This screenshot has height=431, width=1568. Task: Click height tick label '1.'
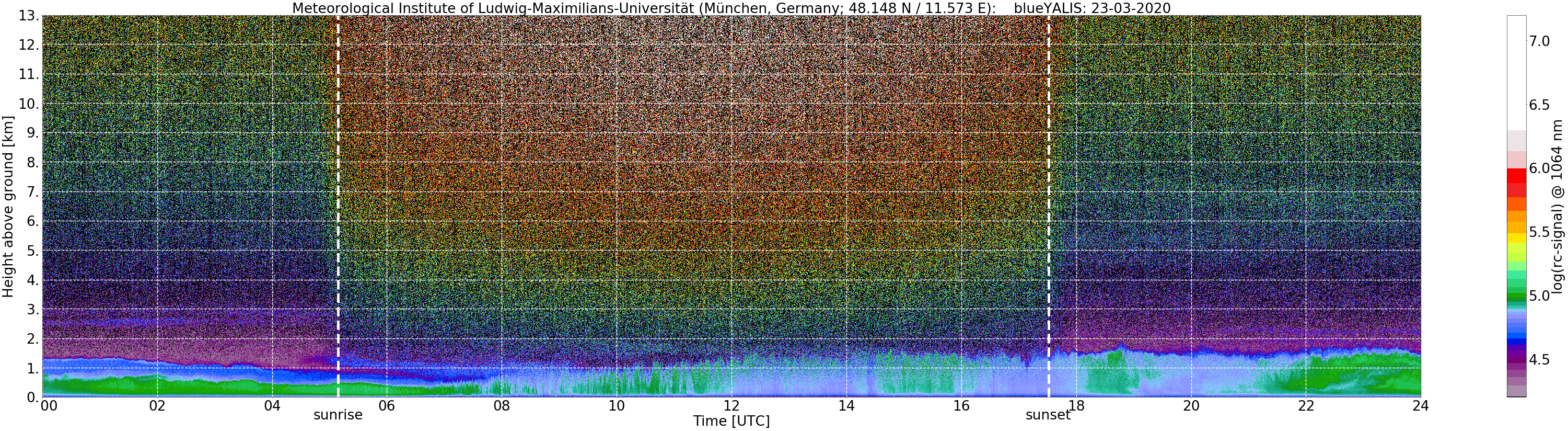tap(32, 368)
